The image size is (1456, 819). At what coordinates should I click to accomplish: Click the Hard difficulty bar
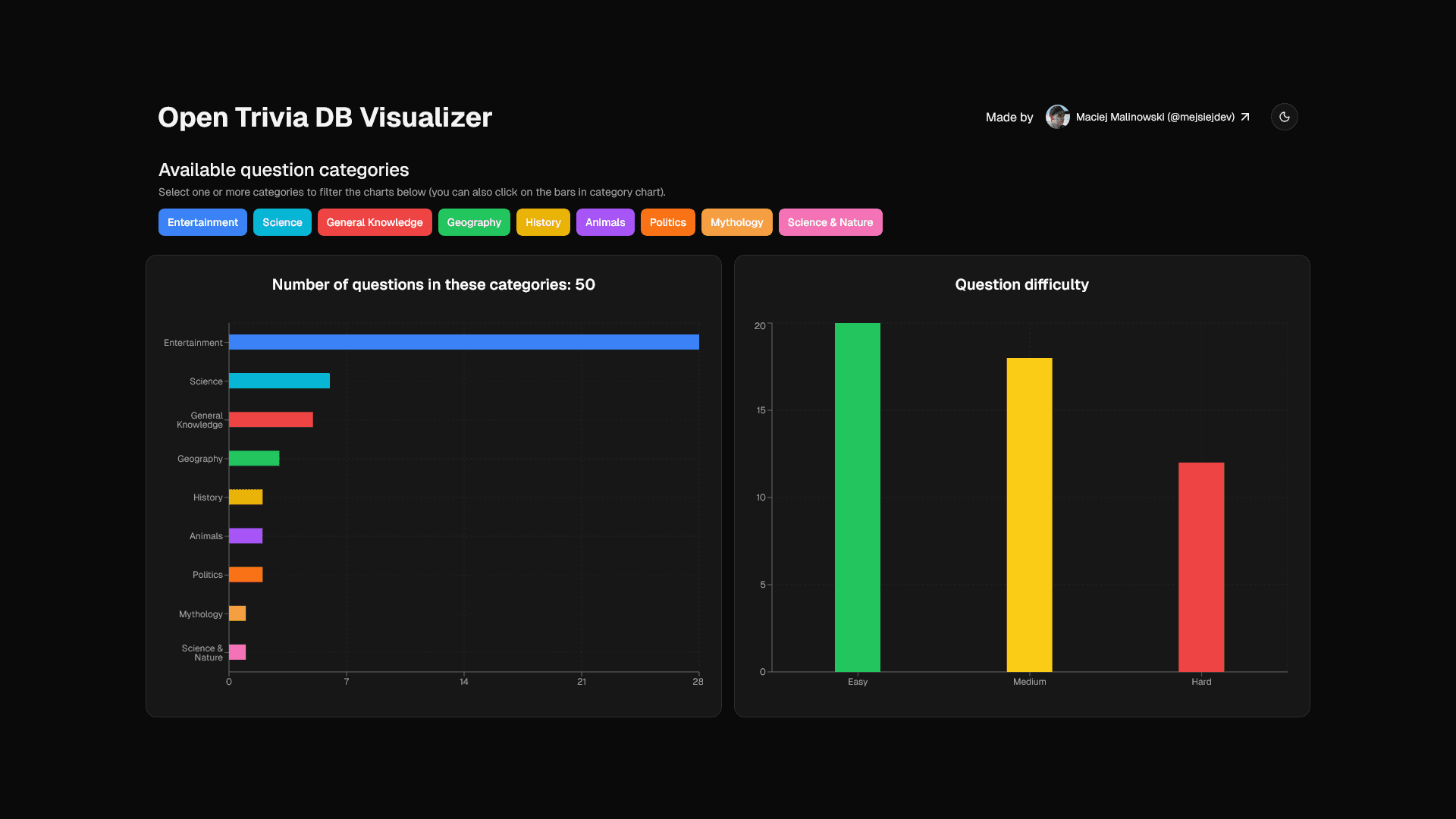coord(1201,567)
